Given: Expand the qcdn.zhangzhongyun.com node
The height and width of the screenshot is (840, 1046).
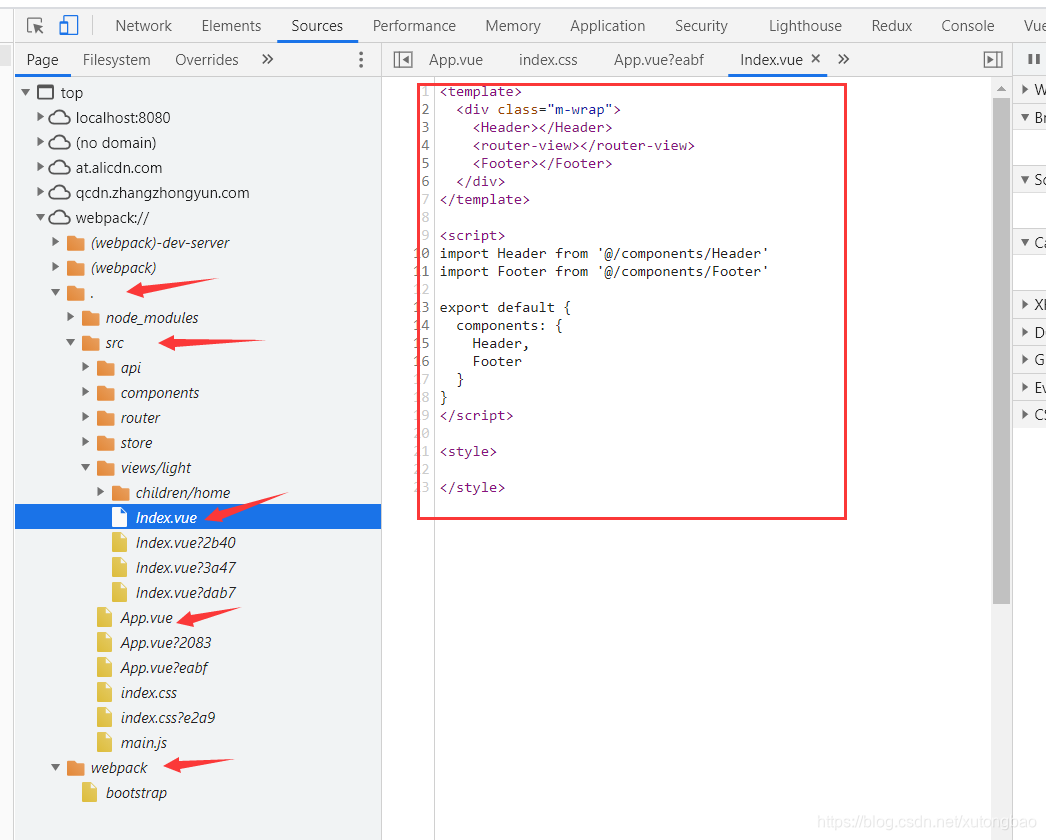Looking at the screenshot, I should (40, 192).
